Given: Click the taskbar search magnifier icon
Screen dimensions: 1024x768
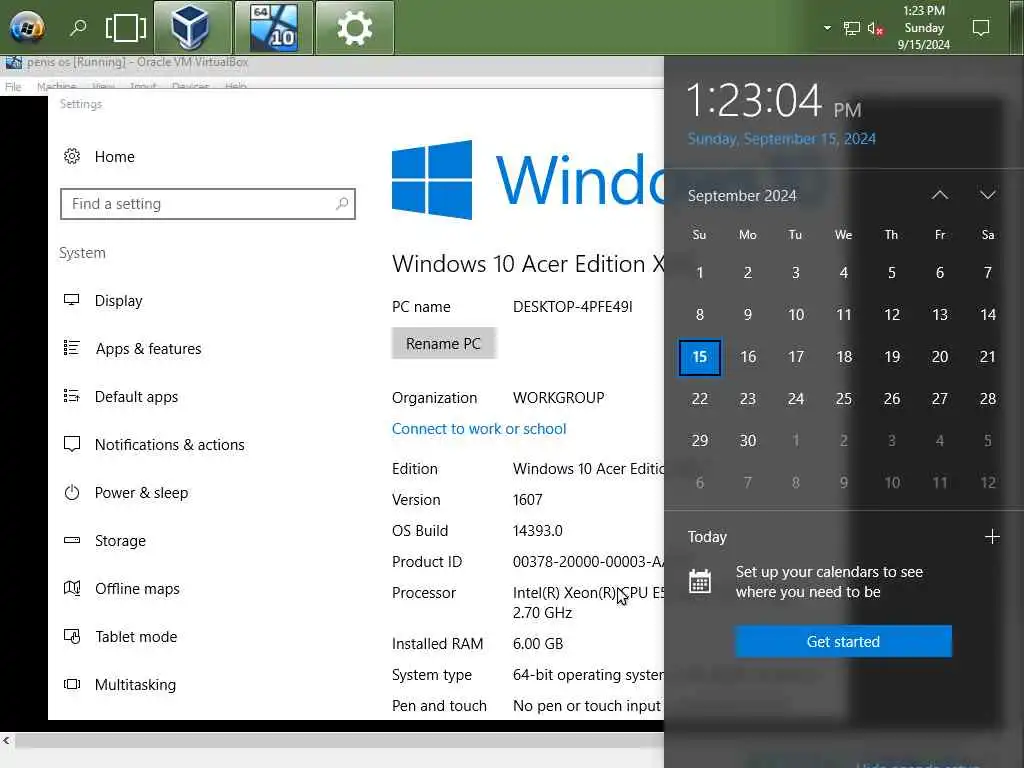Looking at the screenshot, I should 78,27.
